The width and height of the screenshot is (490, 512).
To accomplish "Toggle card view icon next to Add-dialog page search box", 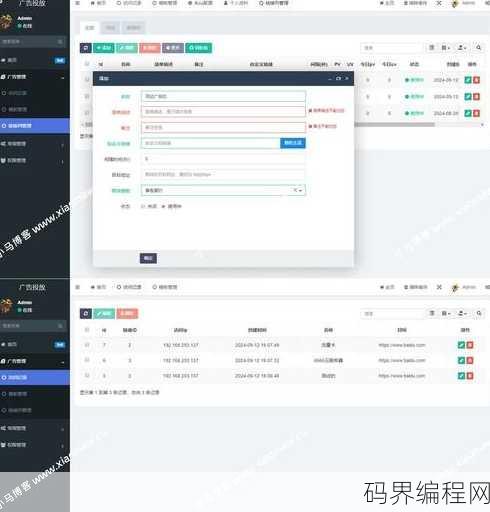I will (432, 48).
